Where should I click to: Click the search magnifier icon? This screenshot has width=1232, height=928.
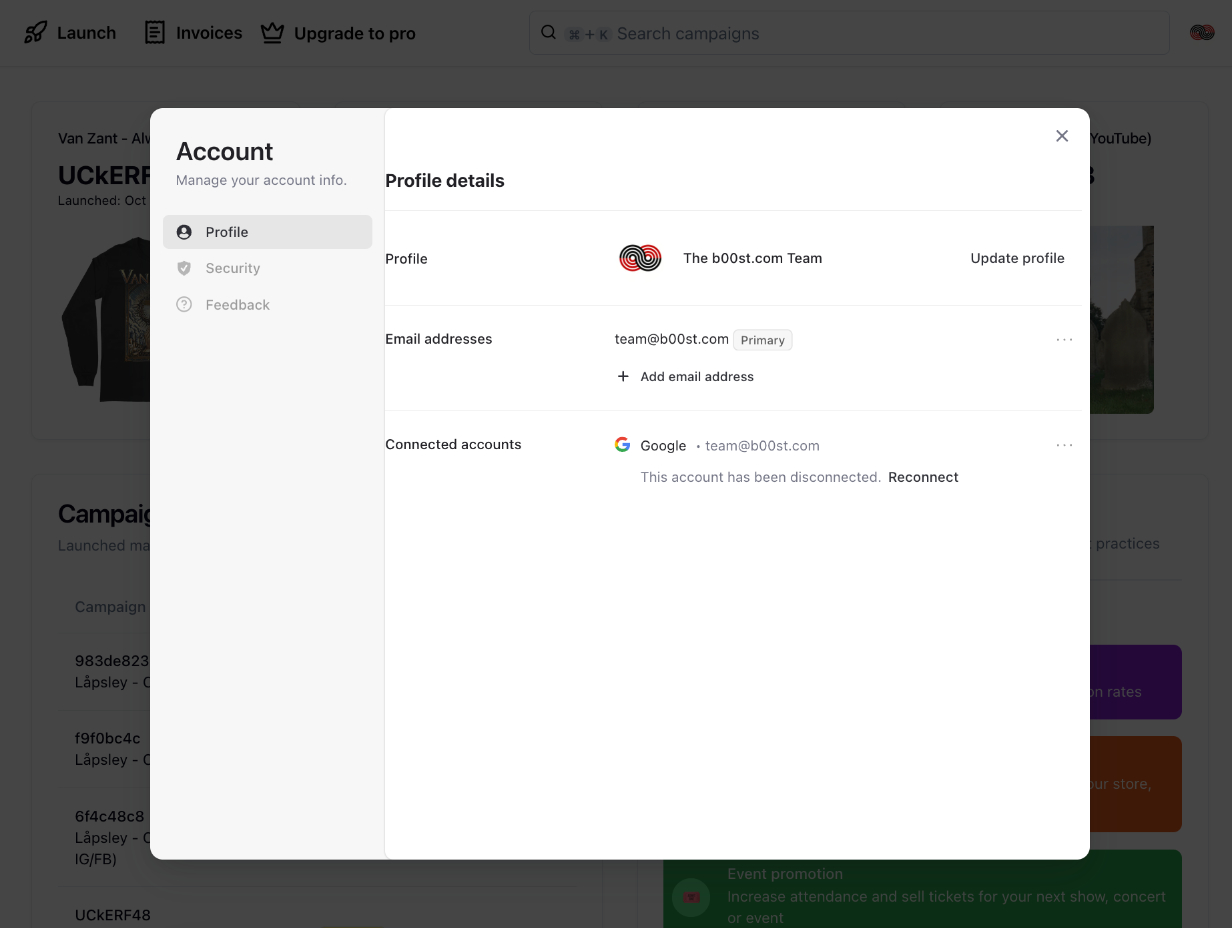[548, 31]
